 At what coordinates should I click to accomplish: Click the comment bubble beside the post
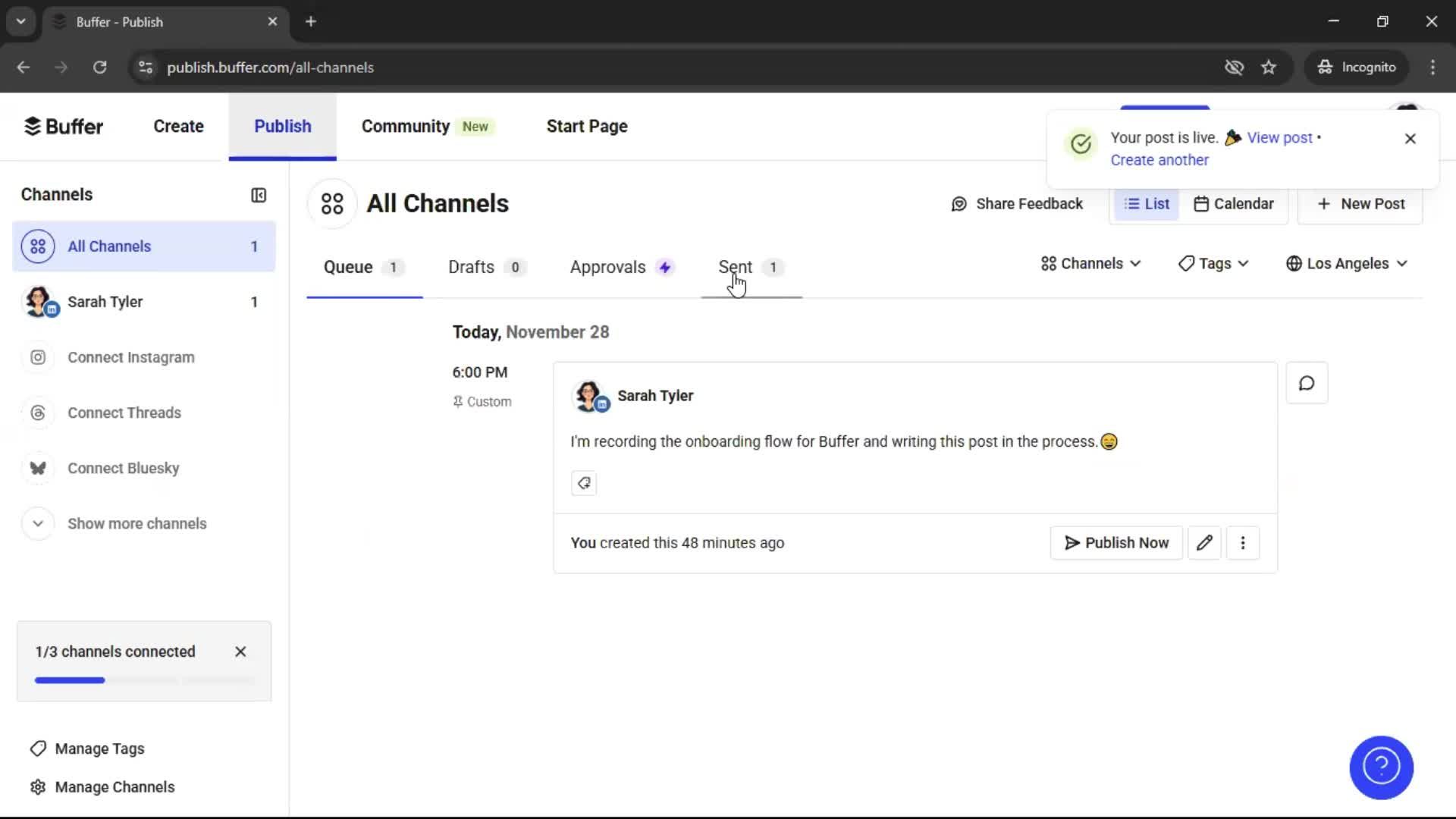[x=1306, y=383]
